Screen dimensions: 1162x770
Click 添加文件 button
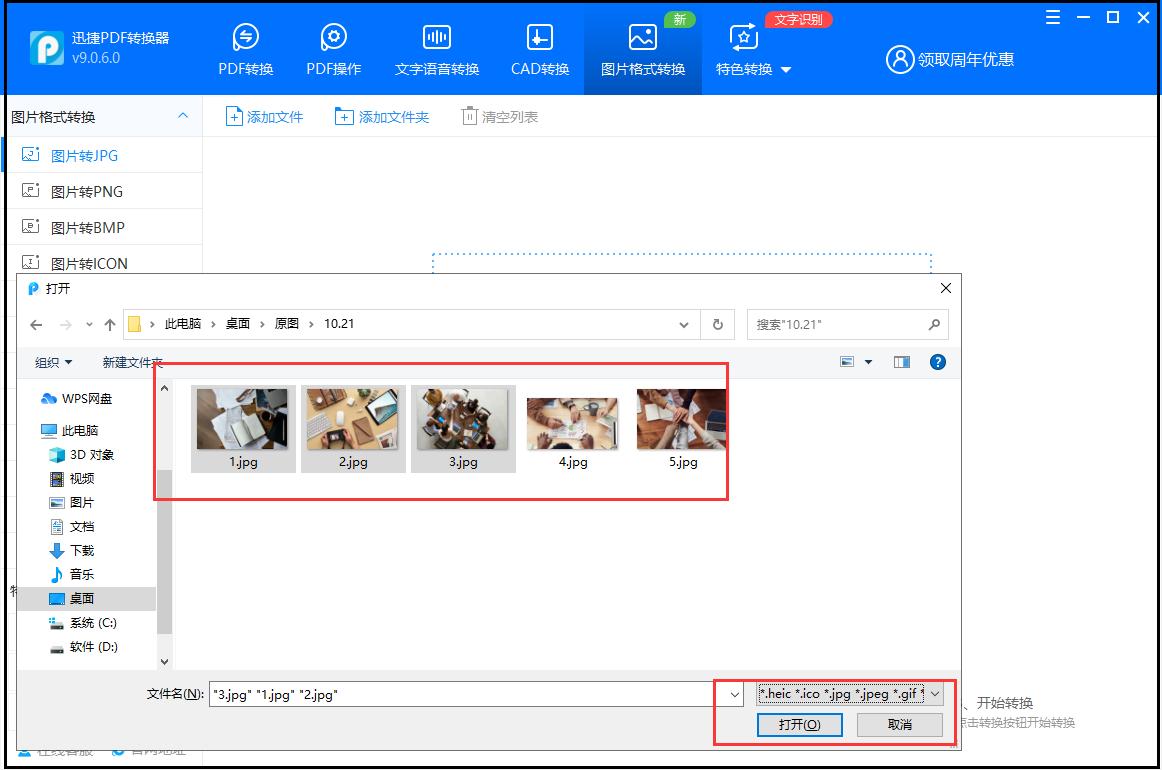coord(265,116)
